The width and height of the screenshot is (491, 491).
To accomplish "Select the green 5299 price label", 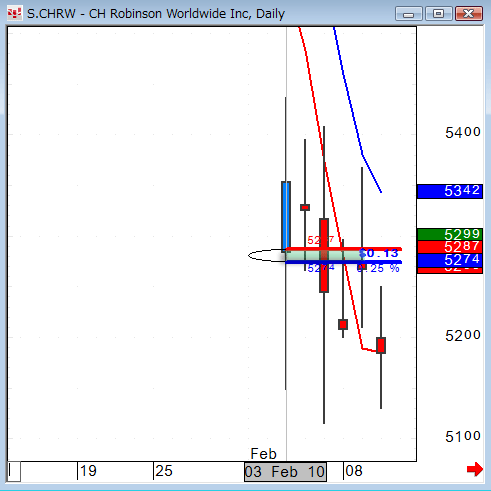I will pos(450,234).
